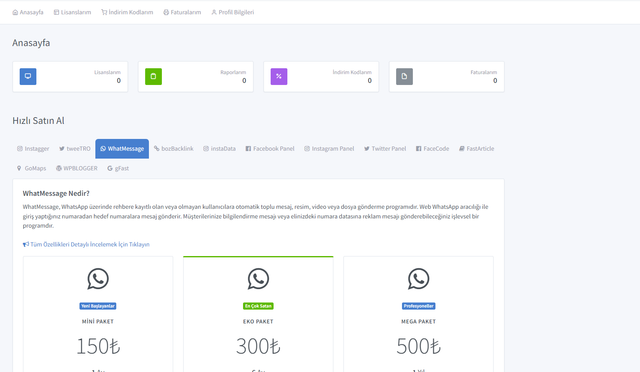Click the MEGA PAKET title

[x=418, y=321]
